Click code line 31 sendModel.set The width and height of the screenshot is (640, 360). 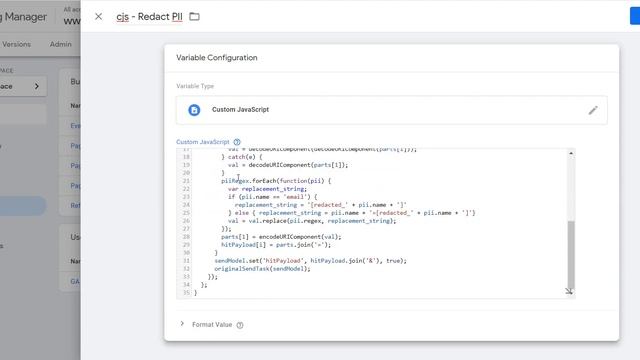311,260
